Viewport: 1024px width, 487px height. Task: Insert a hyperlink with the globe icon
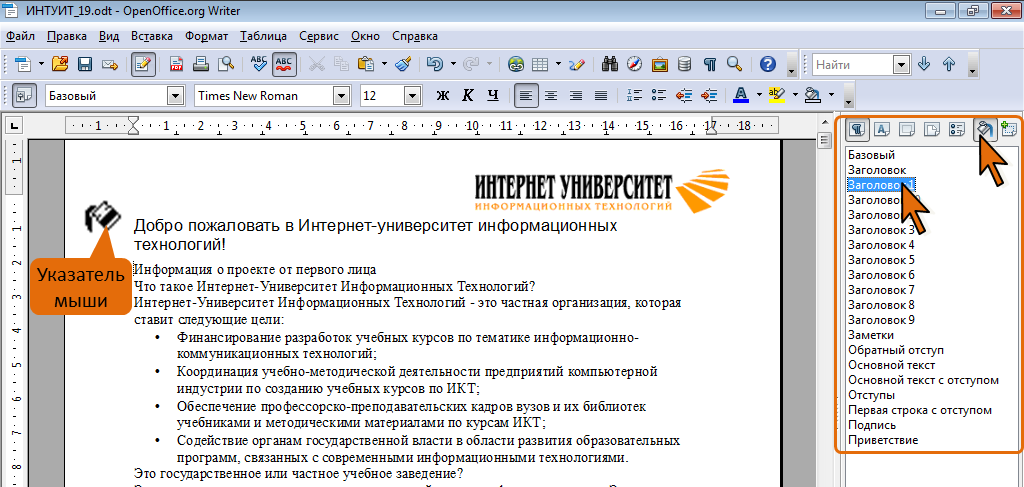(517, 64)
